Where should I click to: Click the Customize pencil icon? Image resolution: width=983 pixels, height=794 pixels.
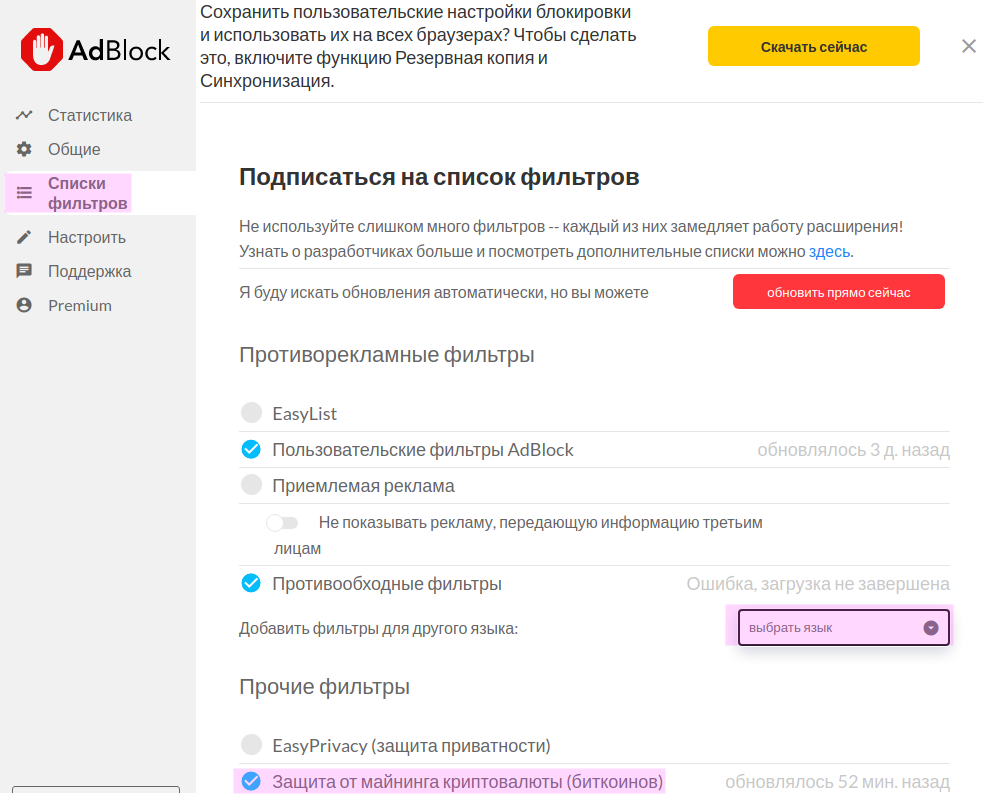click(24, 237)
